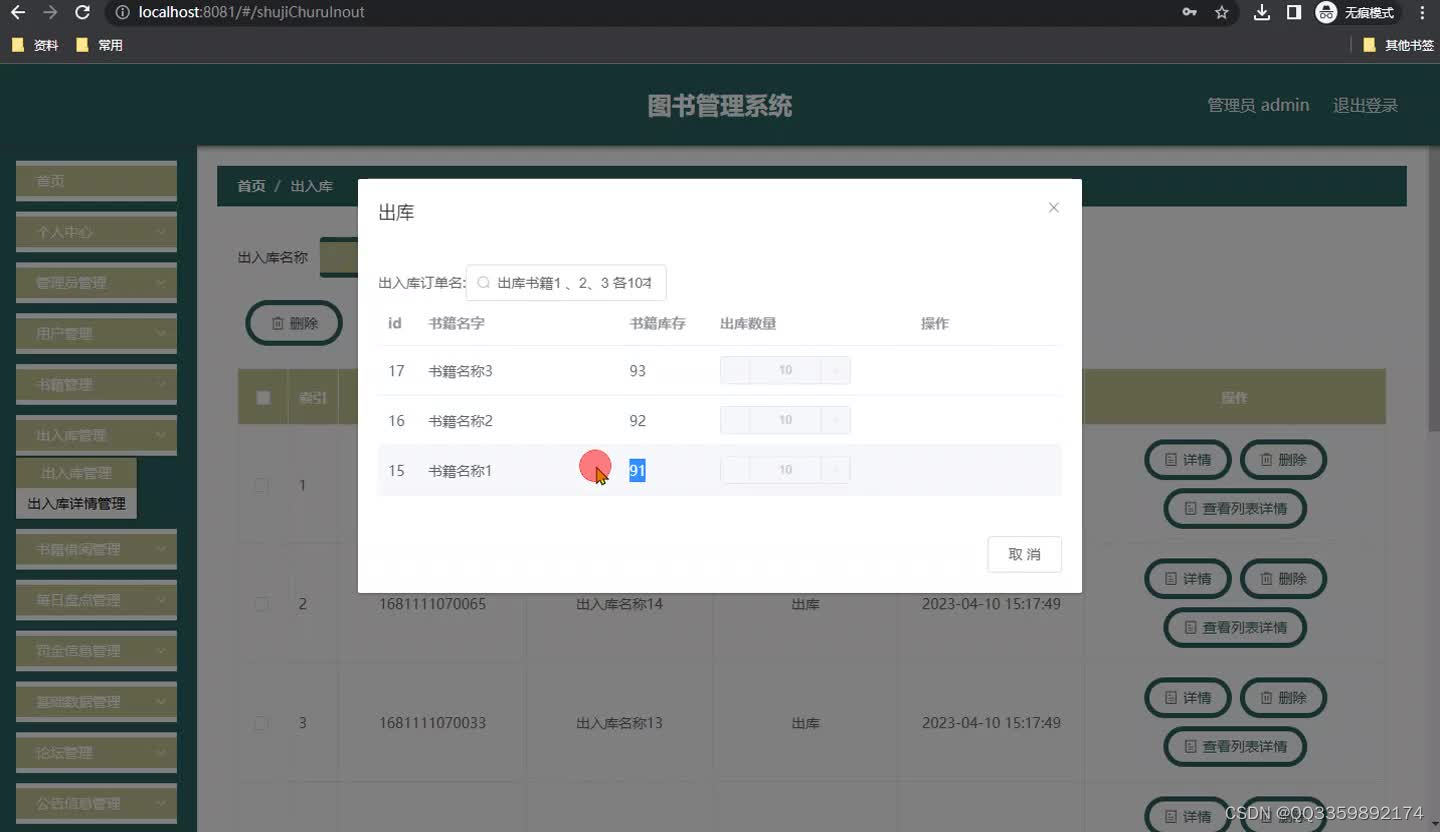
Task: Toggle the select-all checkbox in table header
Action: pos(263,398)
